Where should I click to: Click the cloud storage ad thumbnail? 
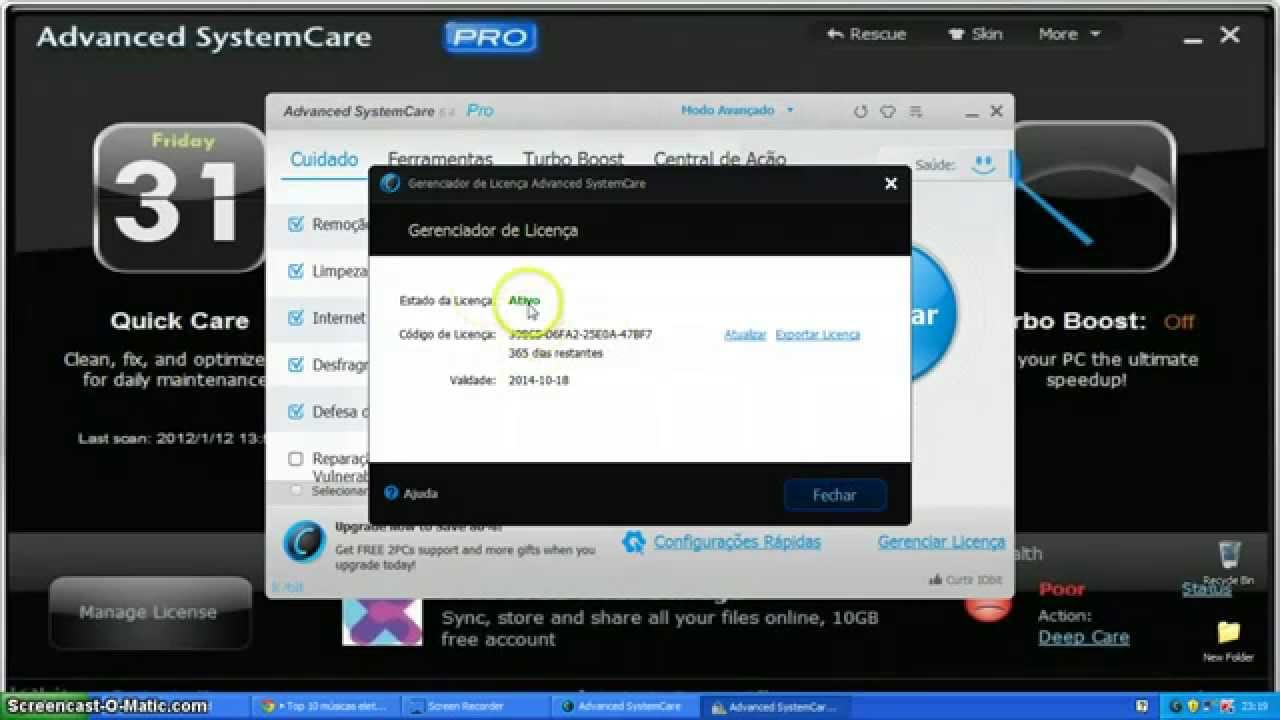[x=382, y=621]
